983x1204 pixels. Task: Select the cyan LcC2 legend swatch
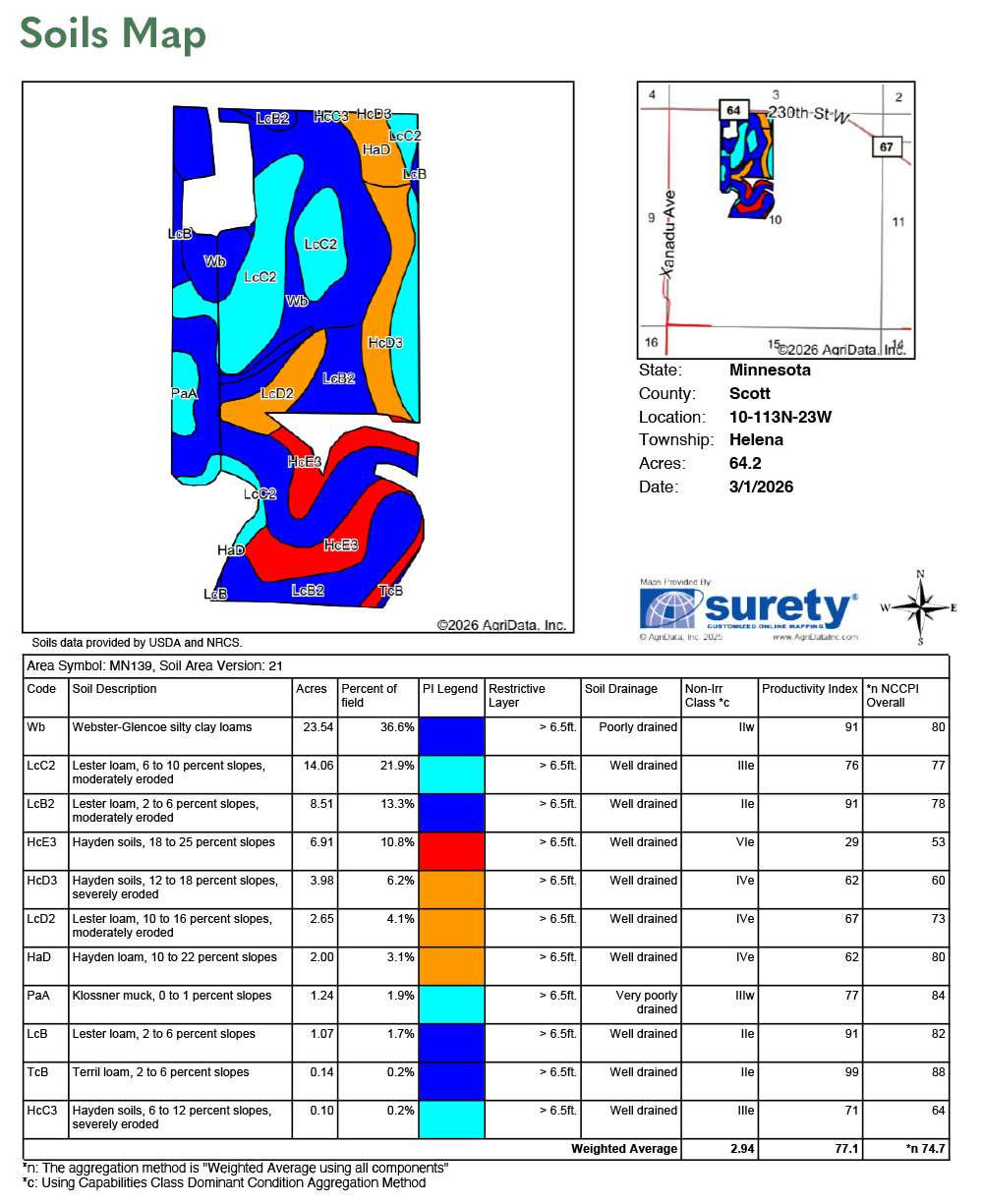pos(451,774)
